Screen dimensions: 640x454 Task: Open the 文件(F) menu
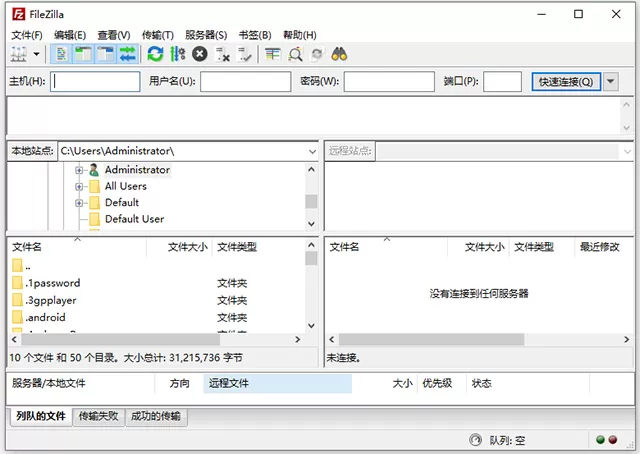coord(27,35)
